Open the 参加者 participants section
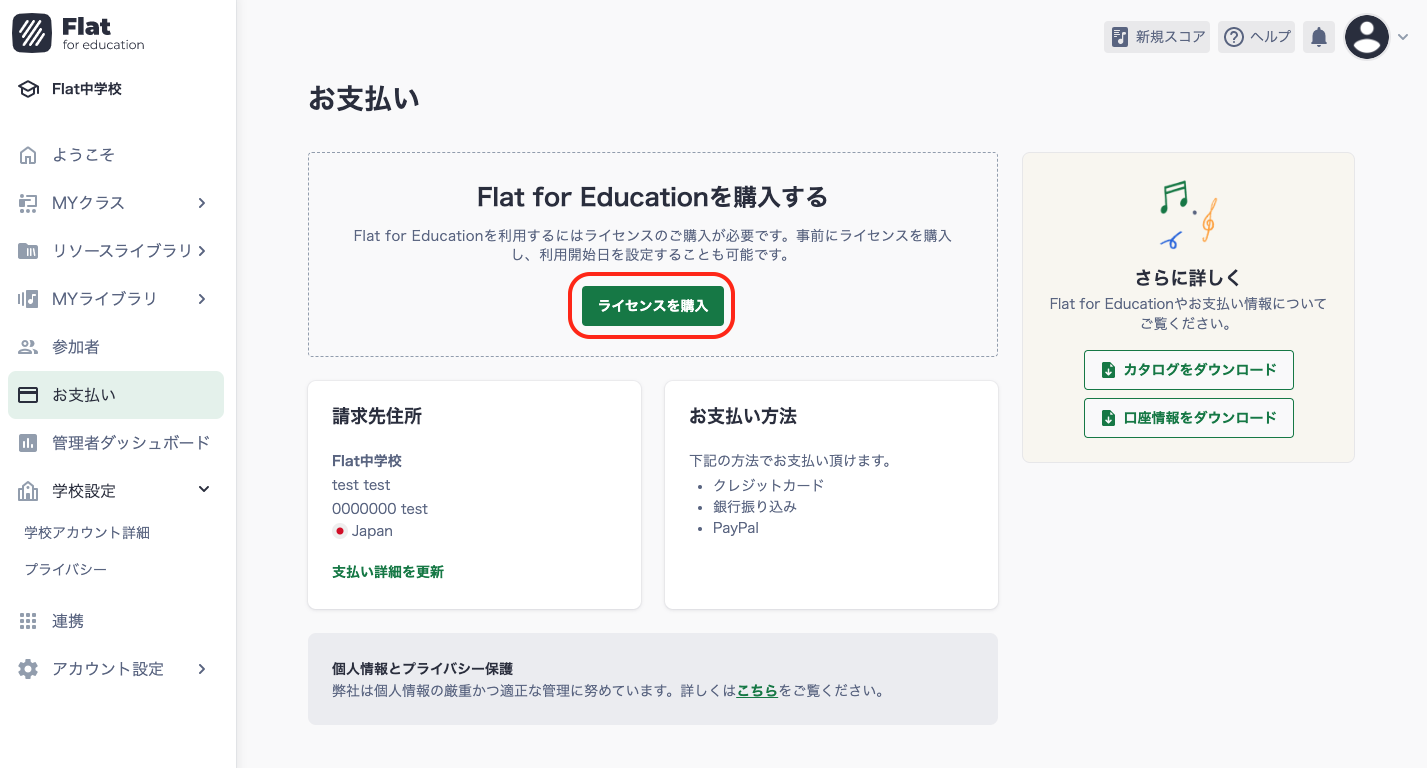Image resolution: width=1427 pixels, height=768 pixels. pos(75,346)
